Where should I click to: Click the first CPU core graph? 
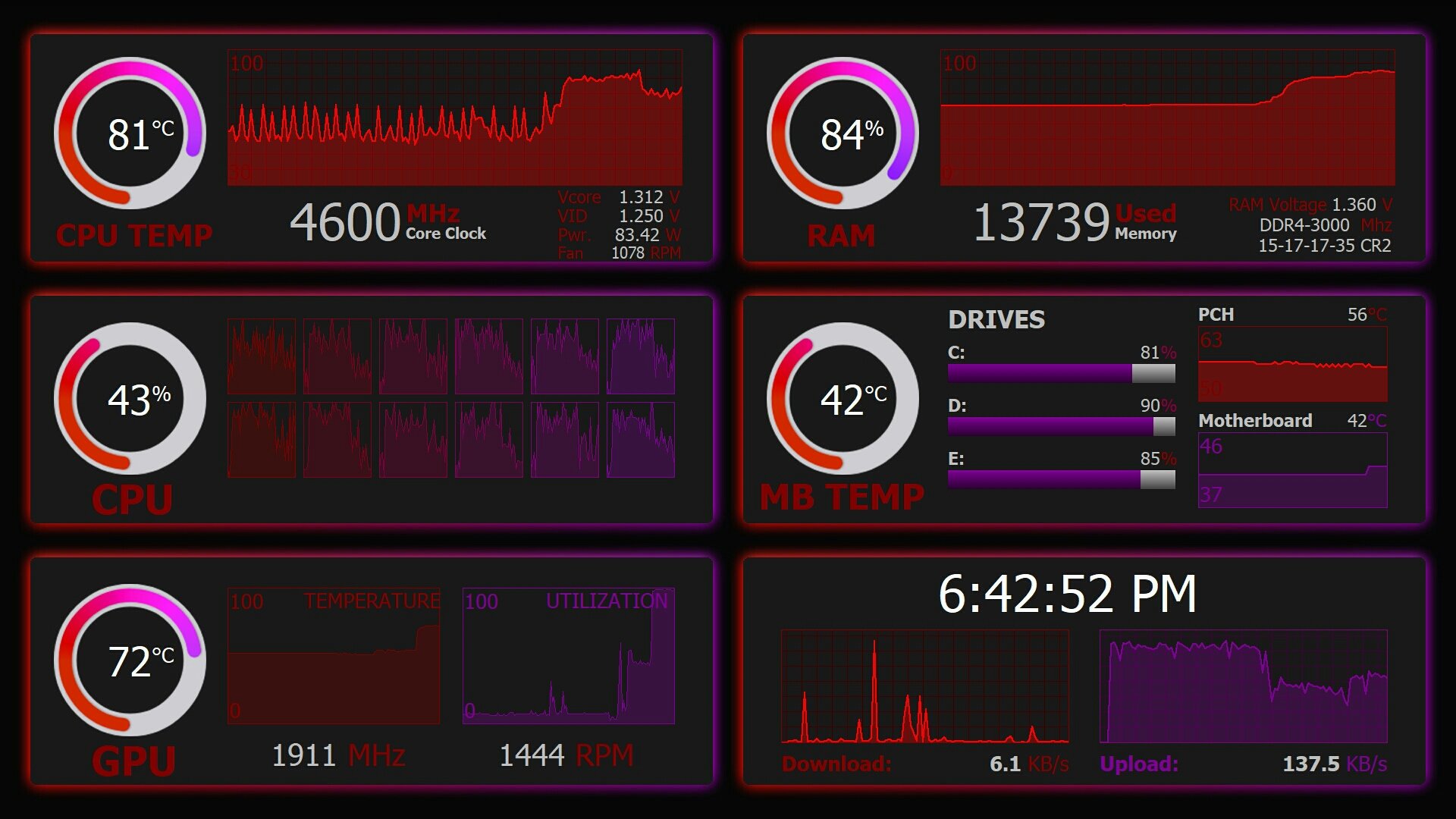[x=262, y=356]
